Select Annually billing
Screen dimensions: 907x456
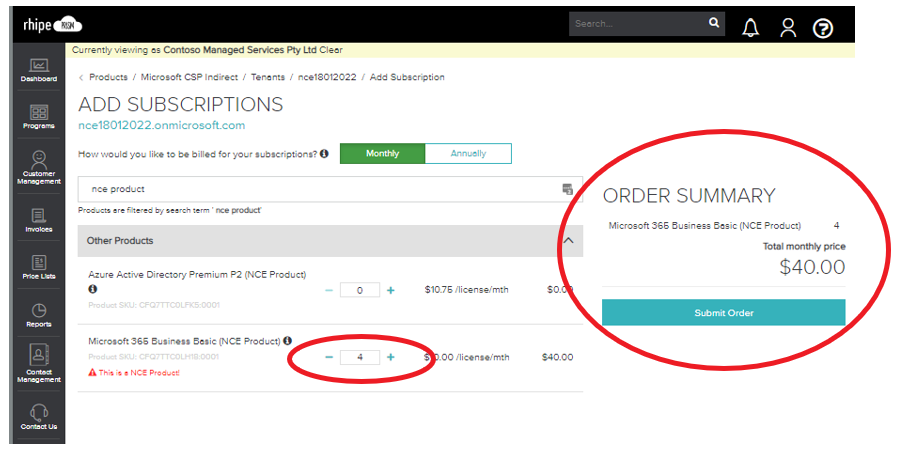[468, 153]
